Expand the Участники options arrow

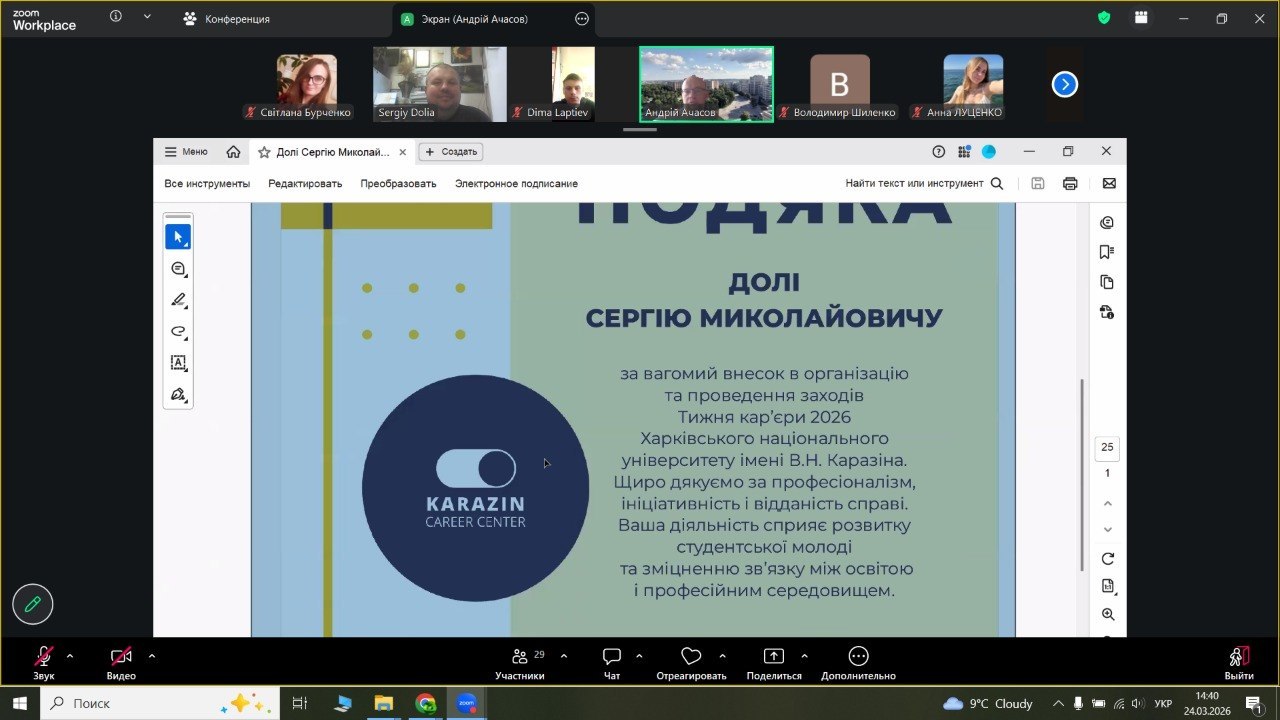[564, 656]
